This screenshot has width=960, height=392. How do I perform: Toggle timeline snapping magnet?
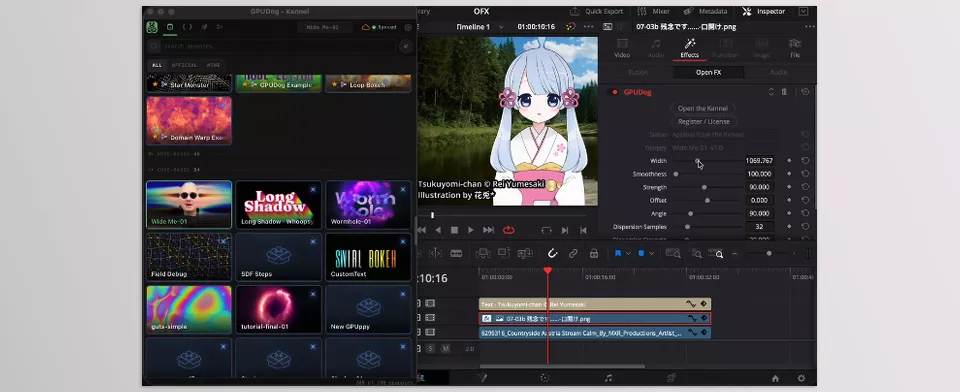point(552,253)
